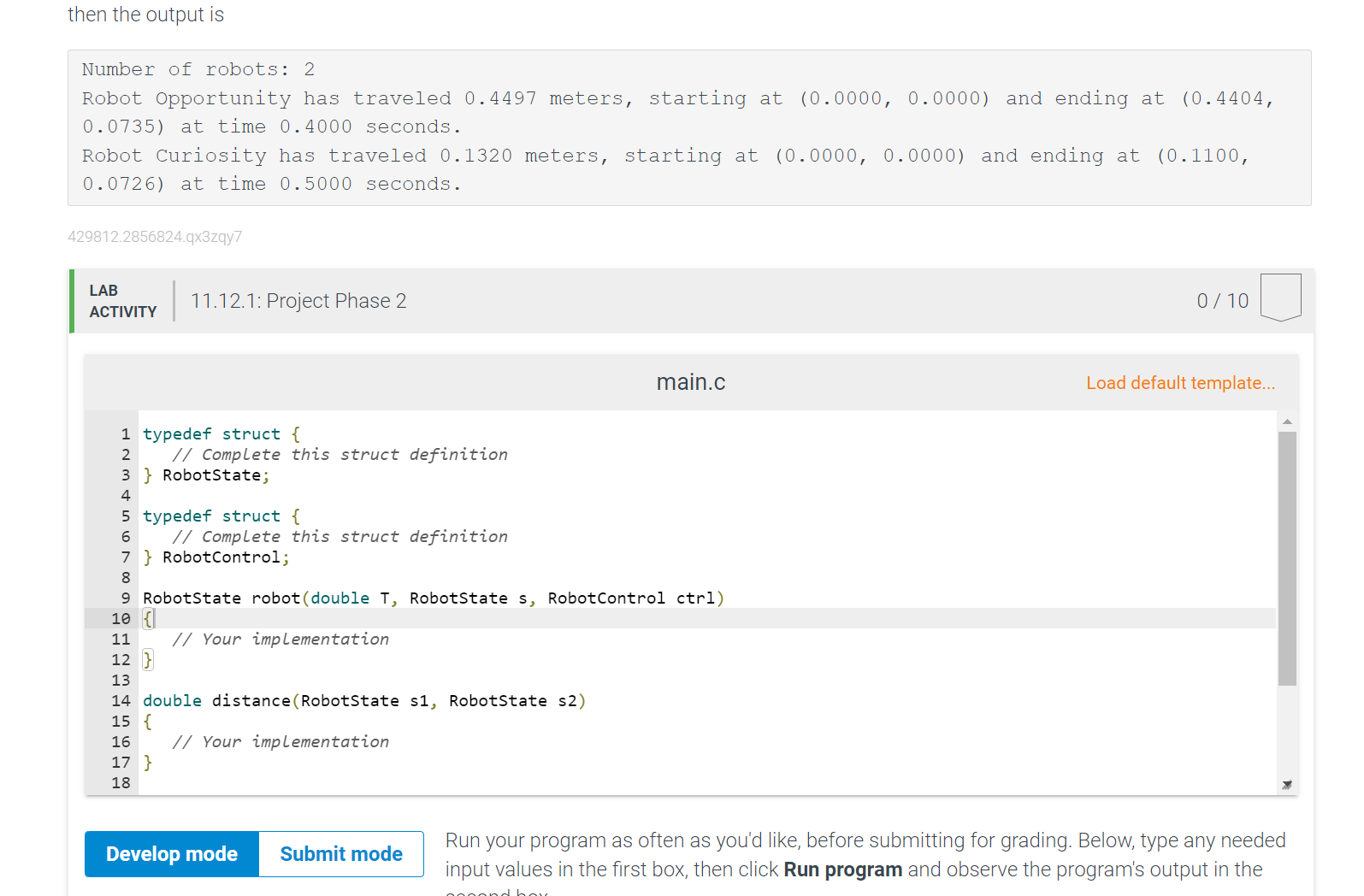Click the completion badge beside 0 / 10
Viewport: 1364px width, 896px height.
[x=1280, y=297]
